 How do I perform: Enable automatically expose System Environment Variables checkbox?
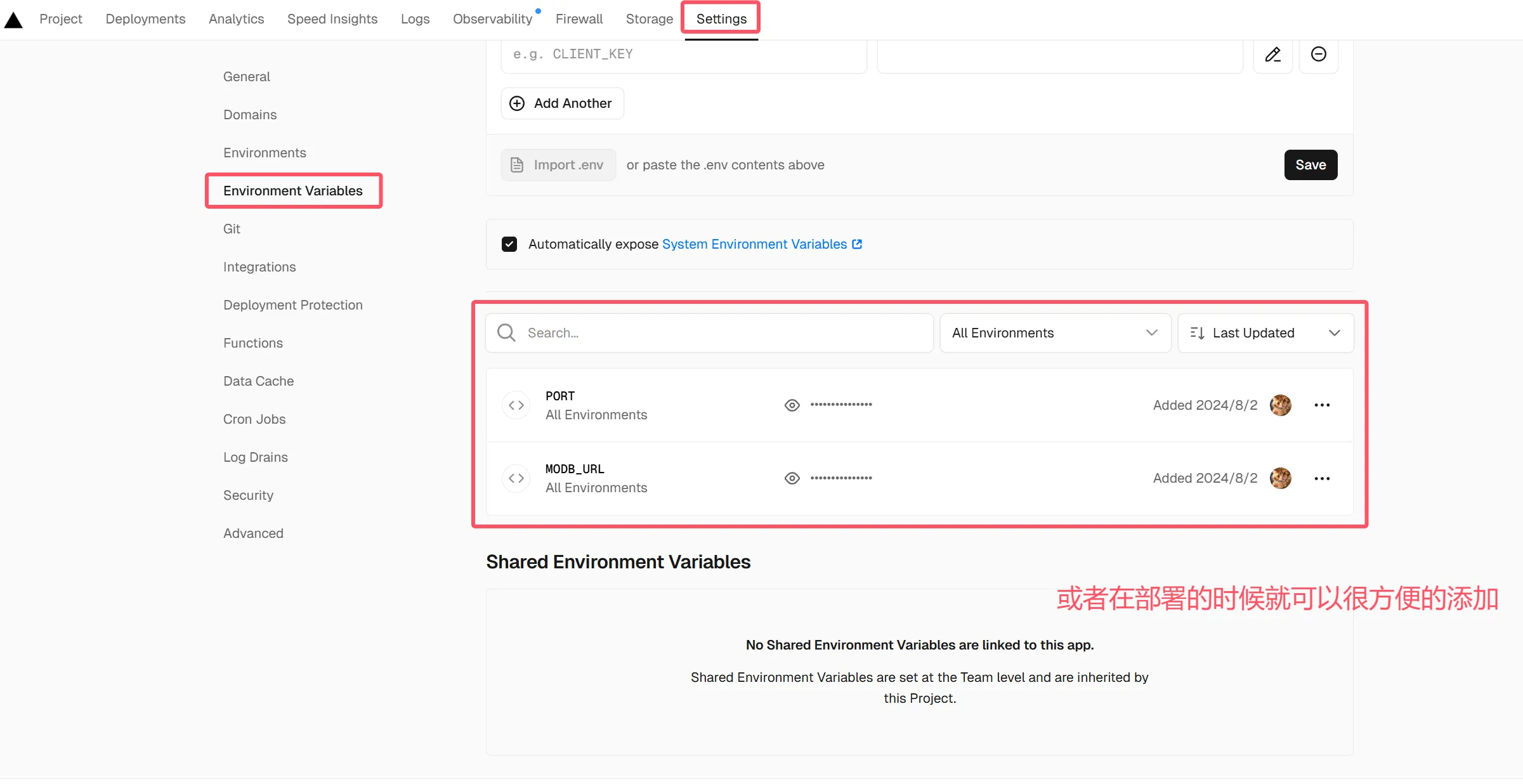point(511,243)
